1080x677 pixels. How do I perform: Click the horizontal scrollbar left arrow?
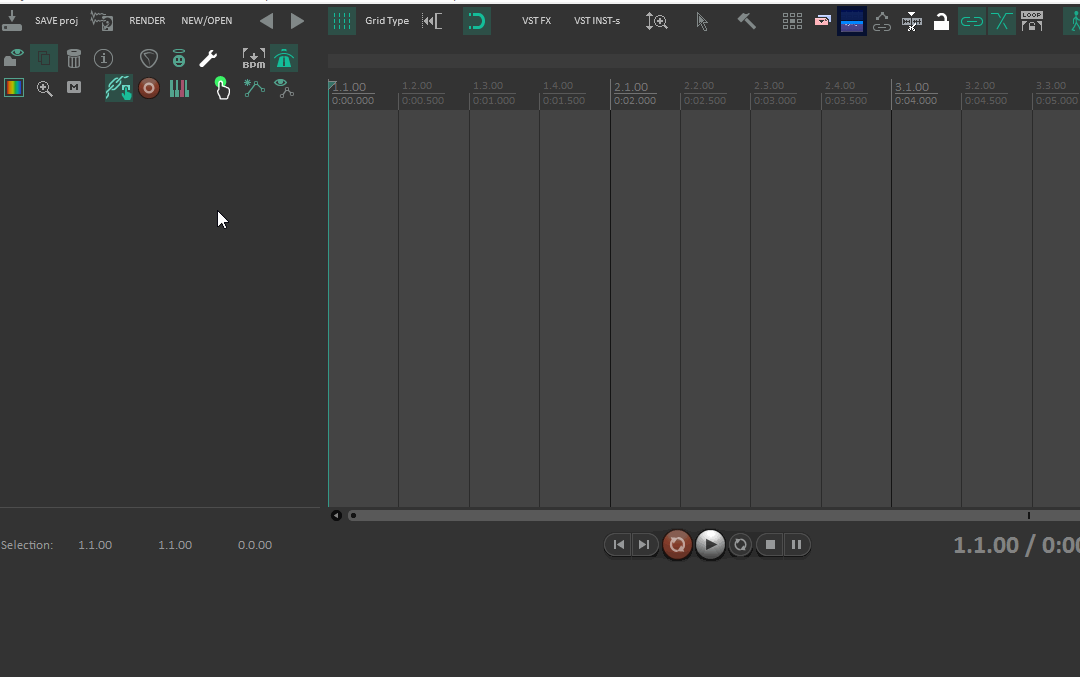point(336,515)
